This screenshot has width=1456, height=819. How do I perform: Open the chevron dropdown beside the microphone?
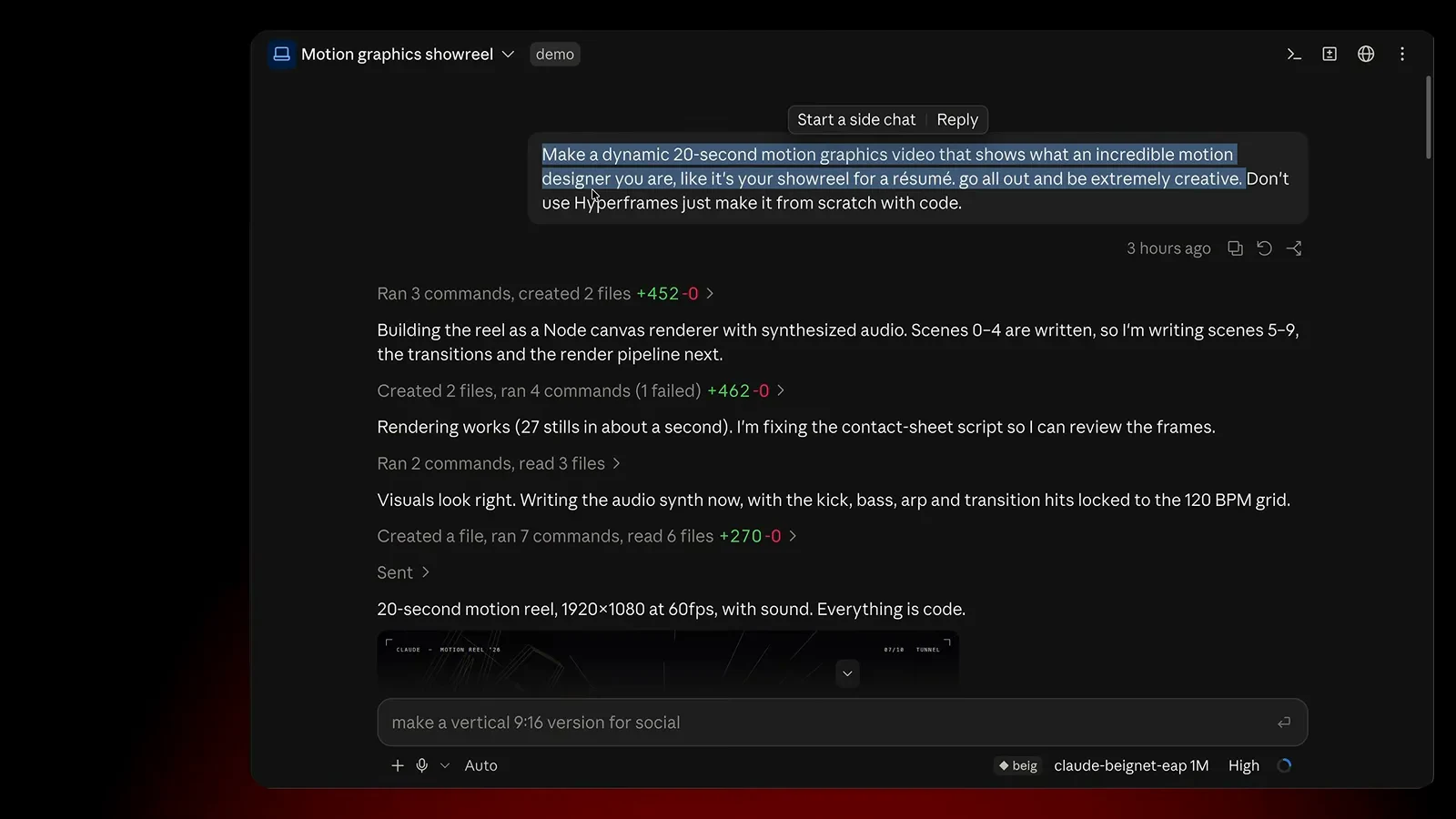pos(445,766)
